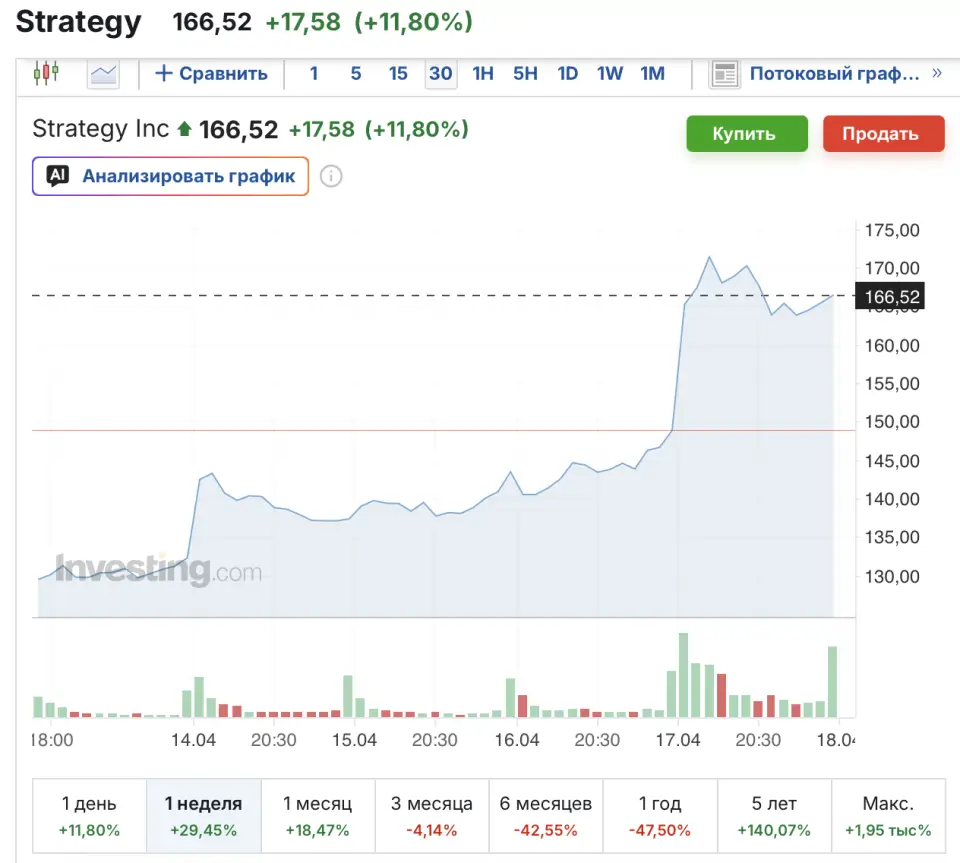Select the 1D chart interval
Screen dimensions: 960x863
tap(567, 74)
